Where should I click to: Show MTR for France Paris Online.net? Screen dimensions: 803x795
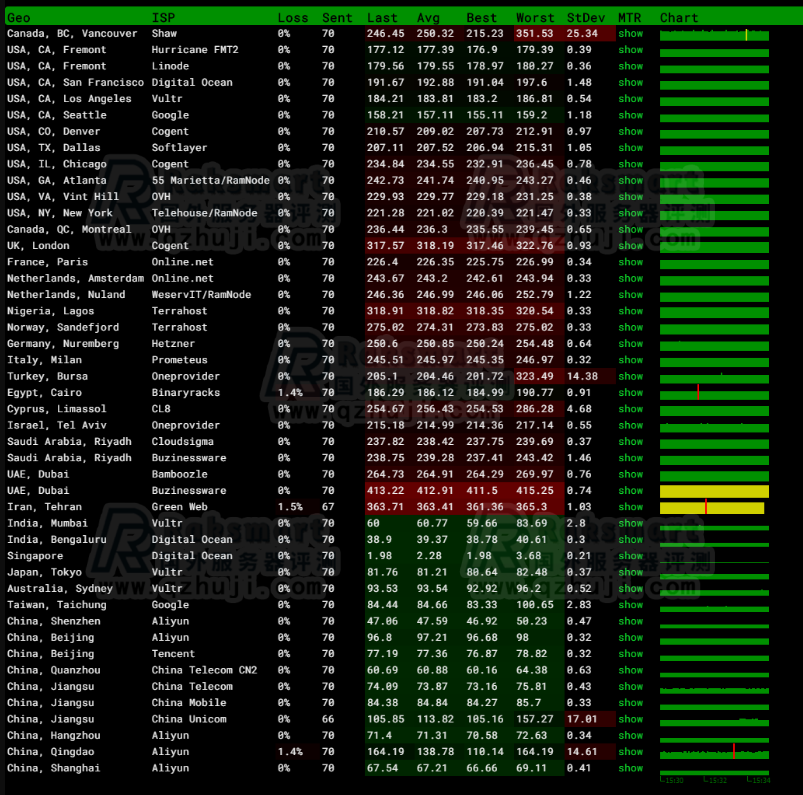[630, 262]
